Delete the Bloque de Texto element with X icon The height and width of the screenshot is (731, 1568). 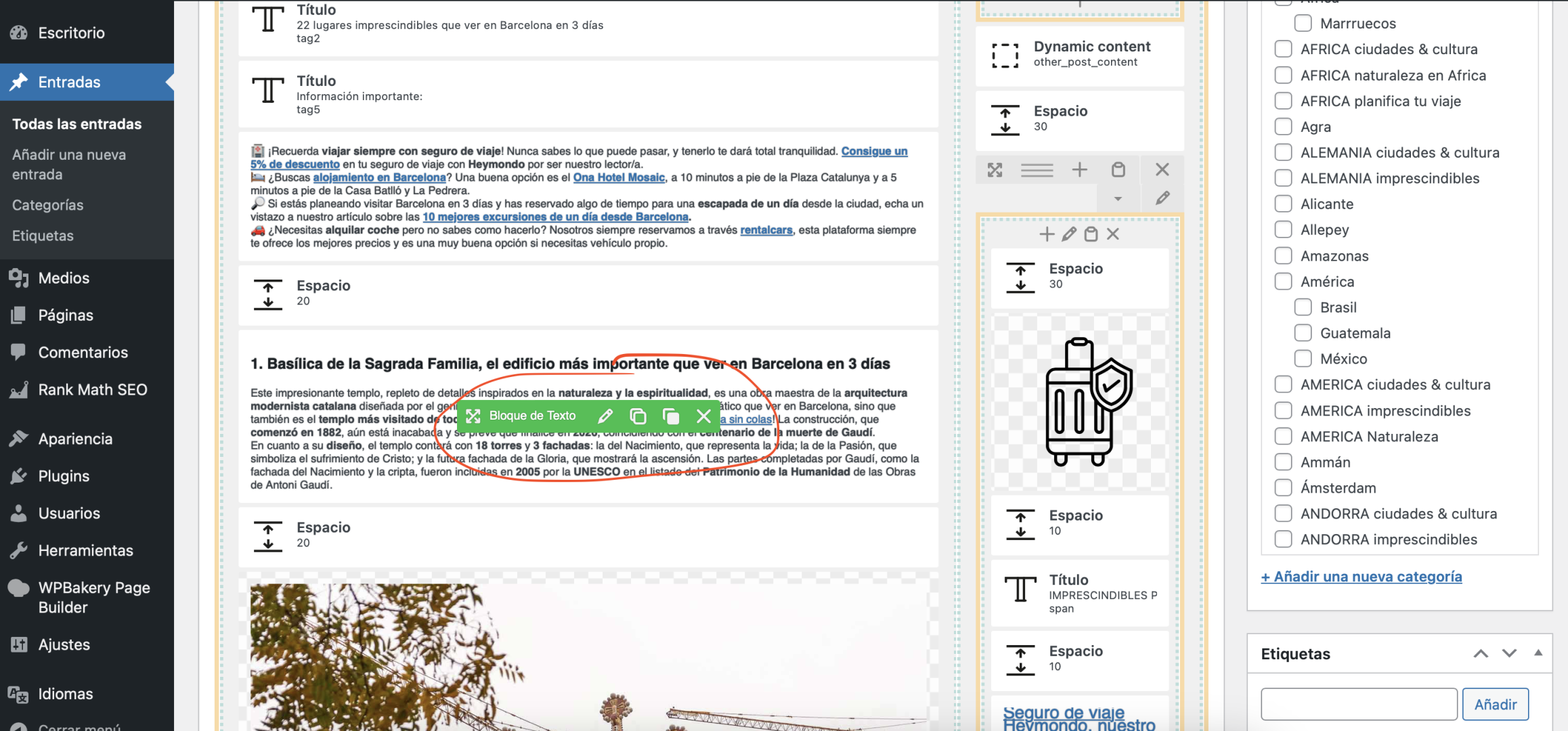(x=703, y=416)
